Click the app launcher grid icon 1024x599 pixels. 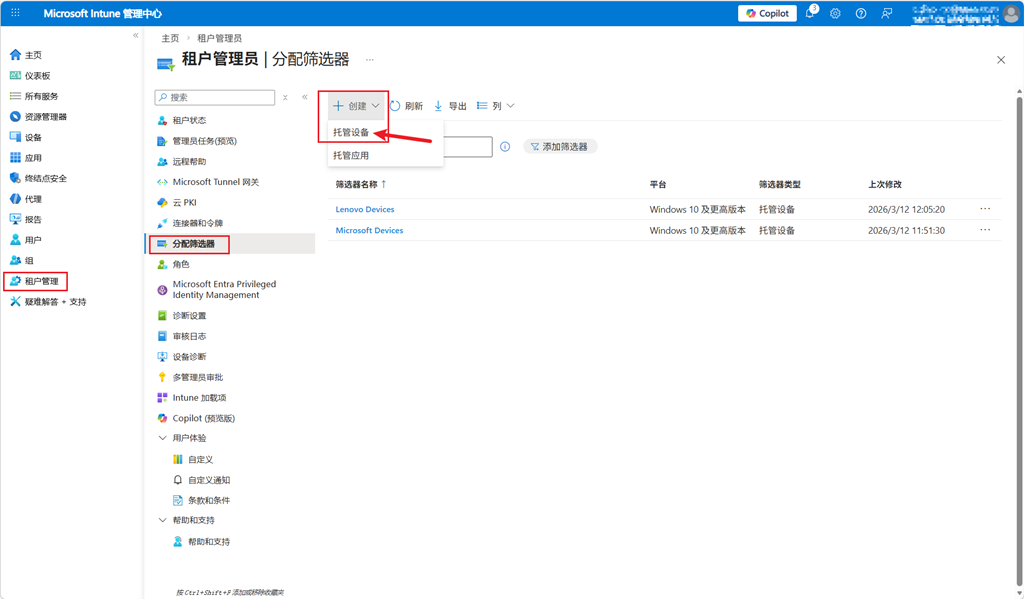click(x=15, y=14)
